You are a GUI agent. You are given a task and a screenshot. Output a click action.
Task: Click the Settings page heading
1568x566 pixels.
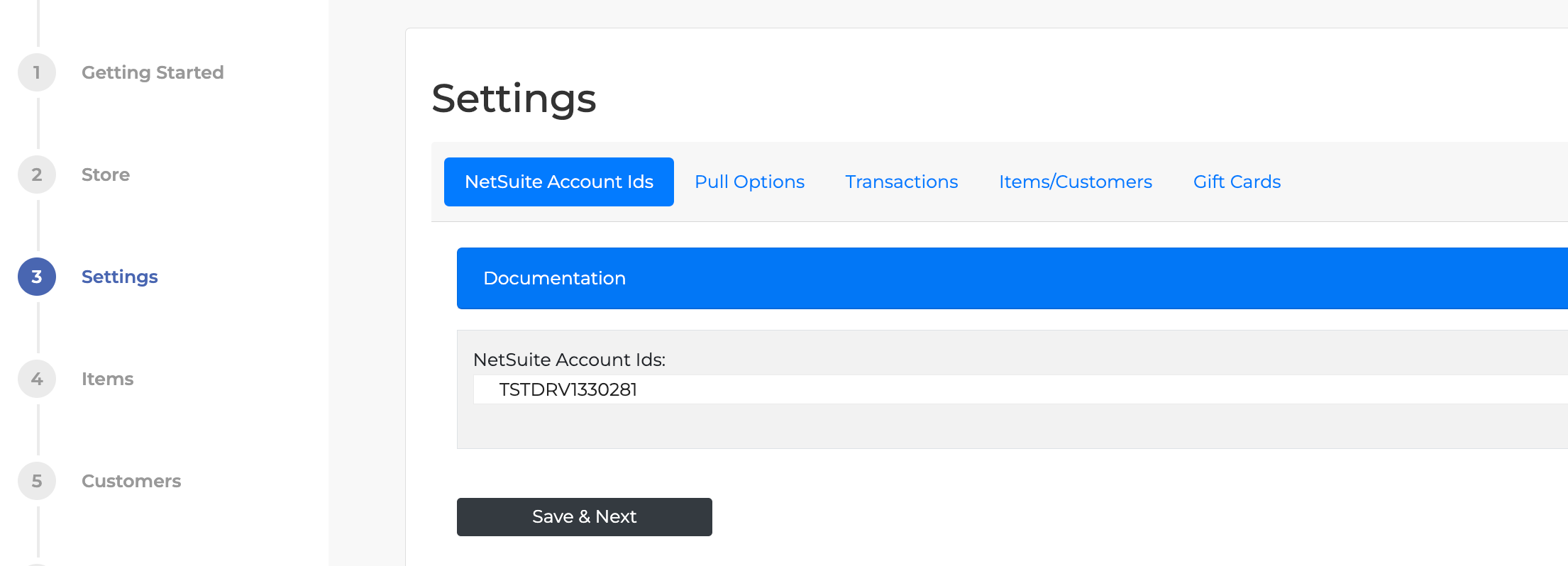pyautogui.click(x=514, y=98)
